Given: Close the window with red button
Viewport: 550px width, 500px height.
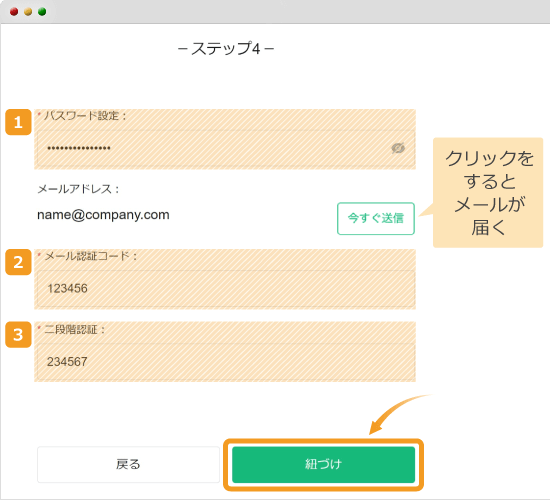Looking at the screenshot, I should pos(14,12).
